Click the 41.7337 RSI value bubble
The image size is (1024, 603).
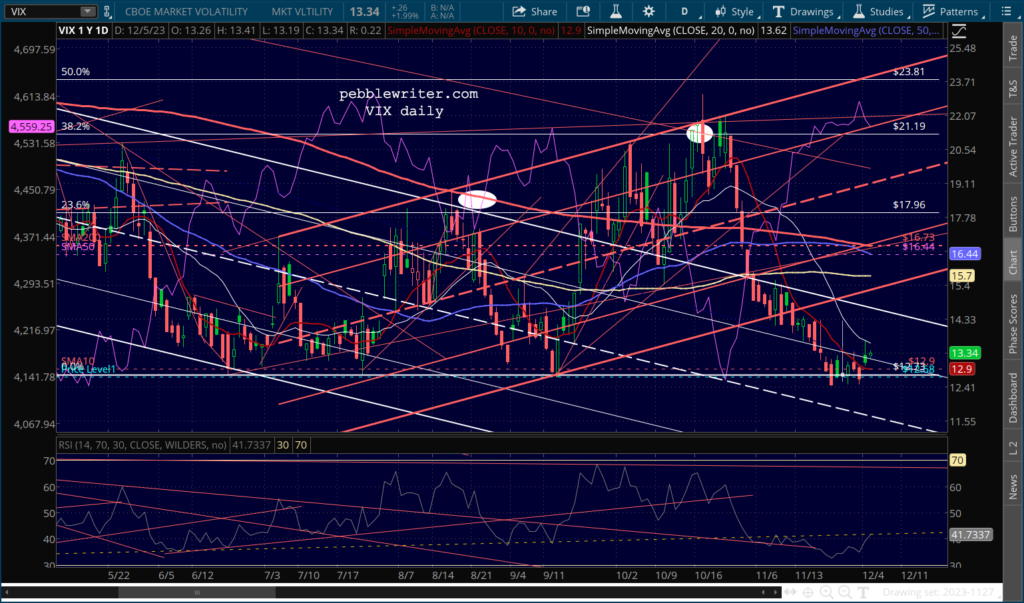(x=970, y=535)
